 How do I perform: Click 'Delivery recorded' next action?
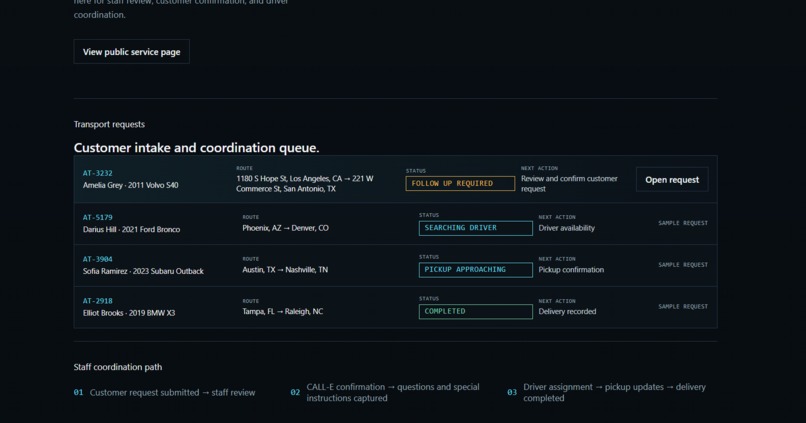pyautogui.click(x=567, y=311)
